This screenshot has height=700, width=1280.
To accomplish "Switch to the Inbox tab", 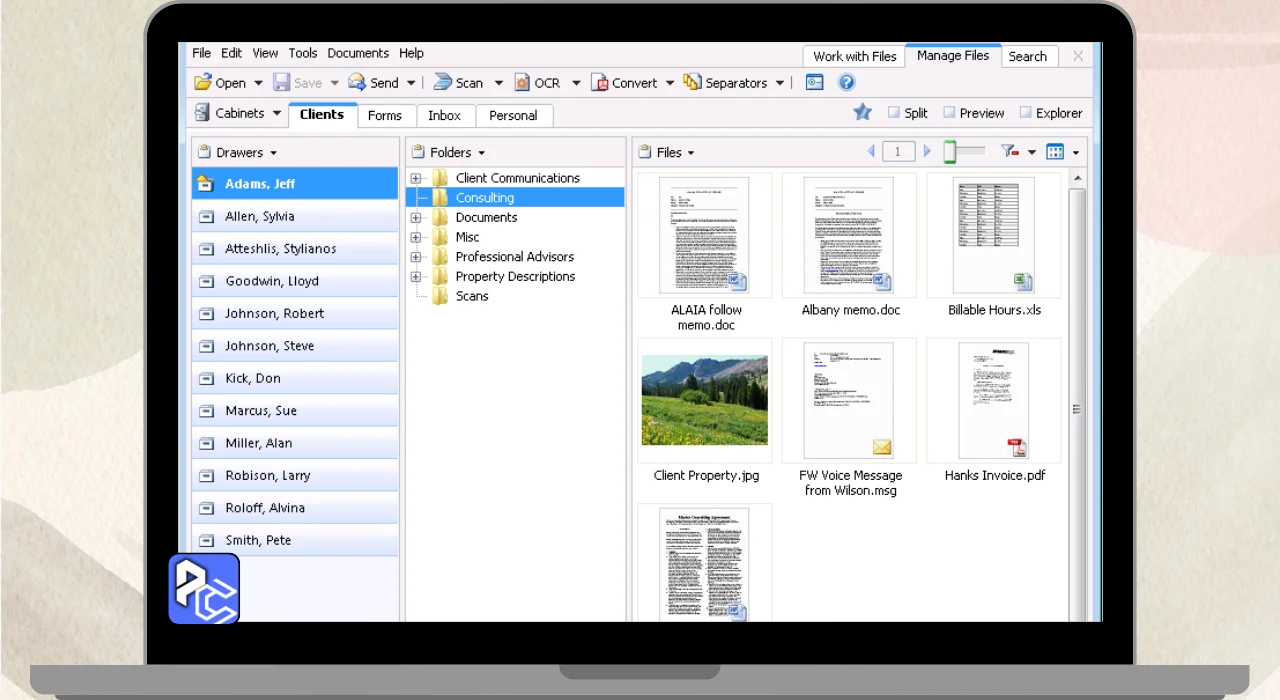I will click(x=444, y=115).
